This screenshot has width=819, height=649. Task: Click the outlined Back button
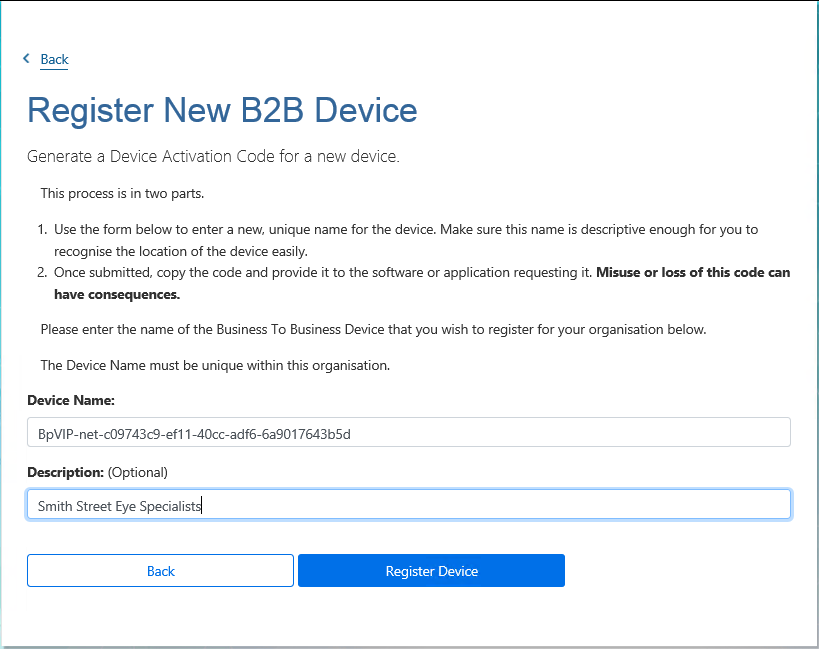[160, 571]
